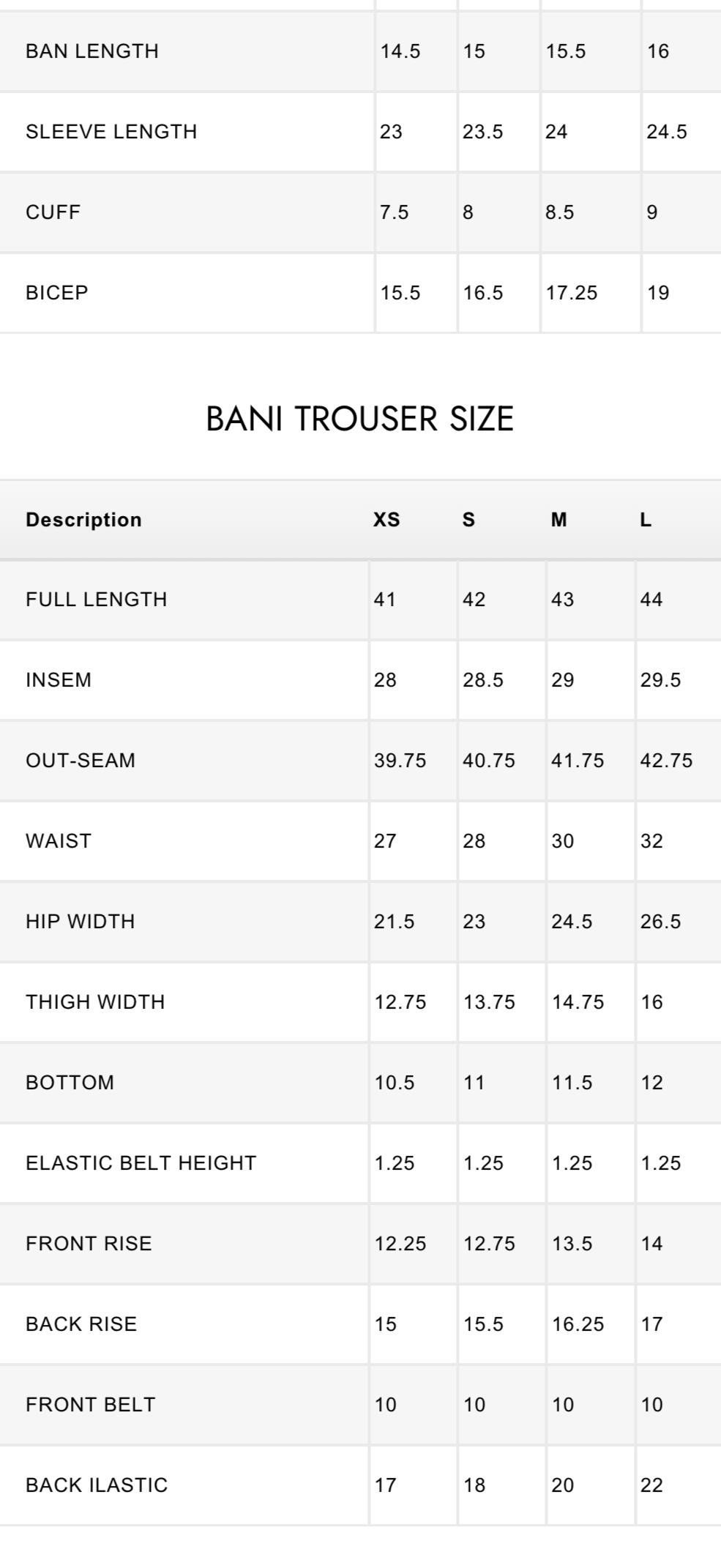Click the OUT-SEAM row label
The width and height of the screenshot is (721, 1568).
click(x=81, y=761)
